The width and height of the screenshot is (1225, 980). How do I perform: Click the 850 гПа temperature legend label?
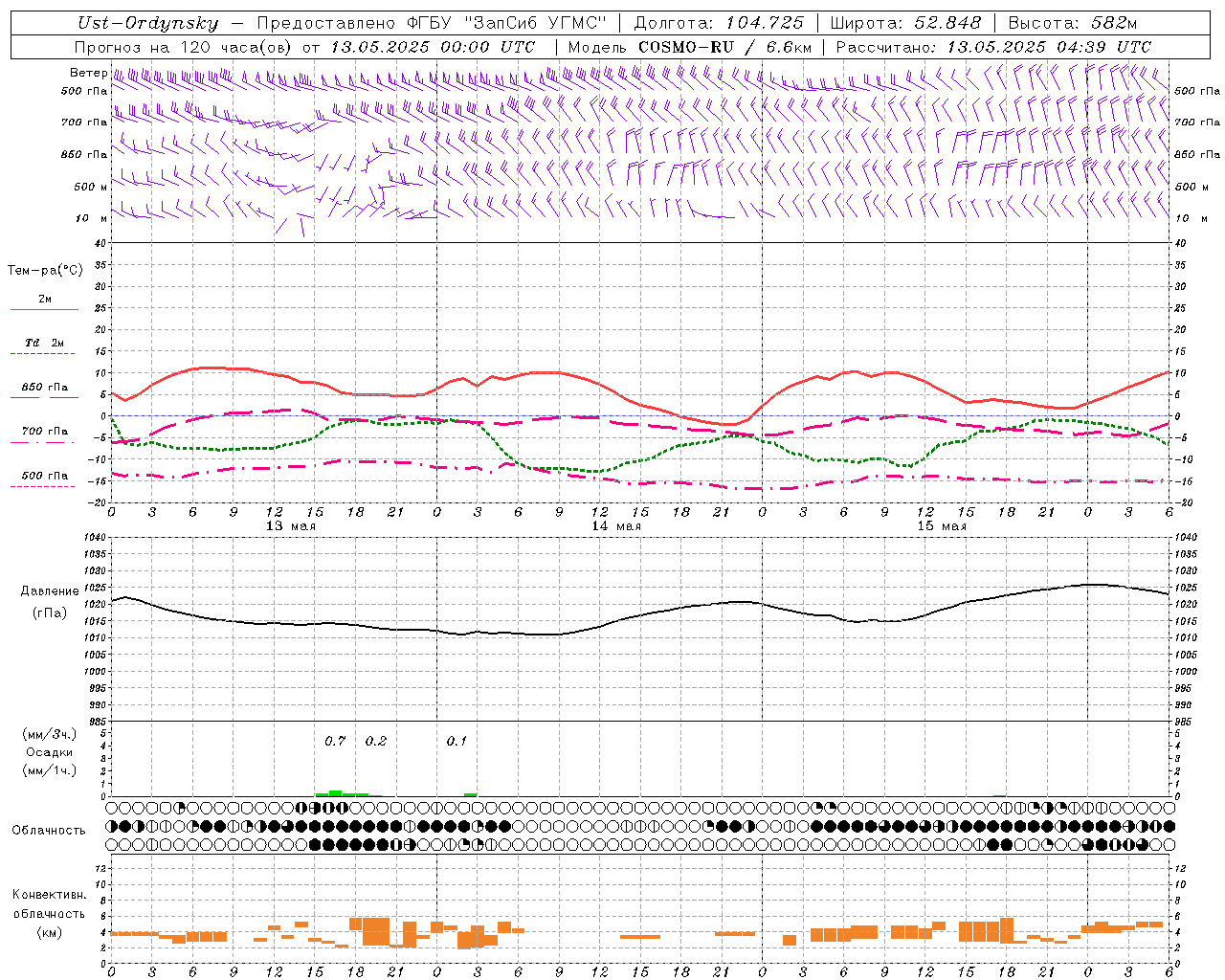pyautogui.click(x=44, y=388)
